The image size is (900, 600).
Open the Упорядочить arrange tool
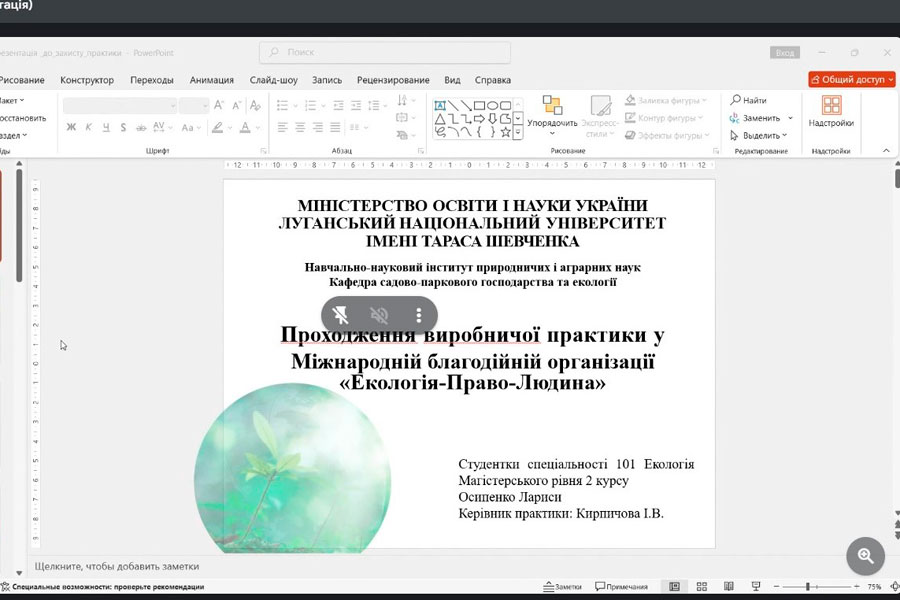[552, 116]
